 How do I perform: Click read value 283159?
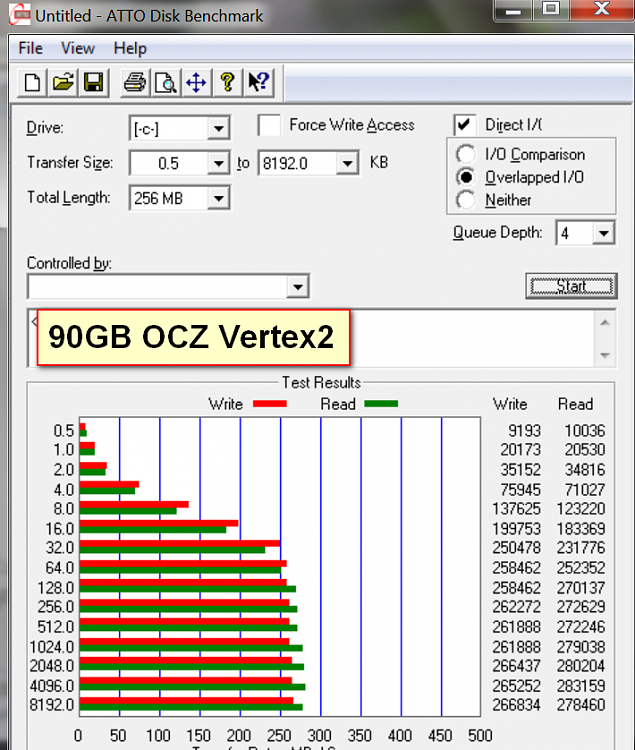click(581, 686)
